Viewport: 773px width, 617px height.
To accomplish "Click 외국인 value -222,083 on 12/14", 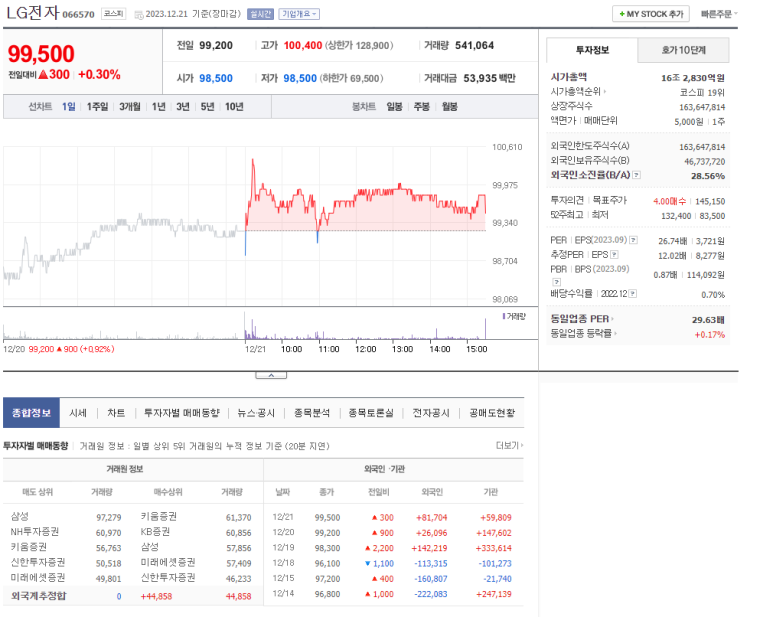I will [430, 594].
